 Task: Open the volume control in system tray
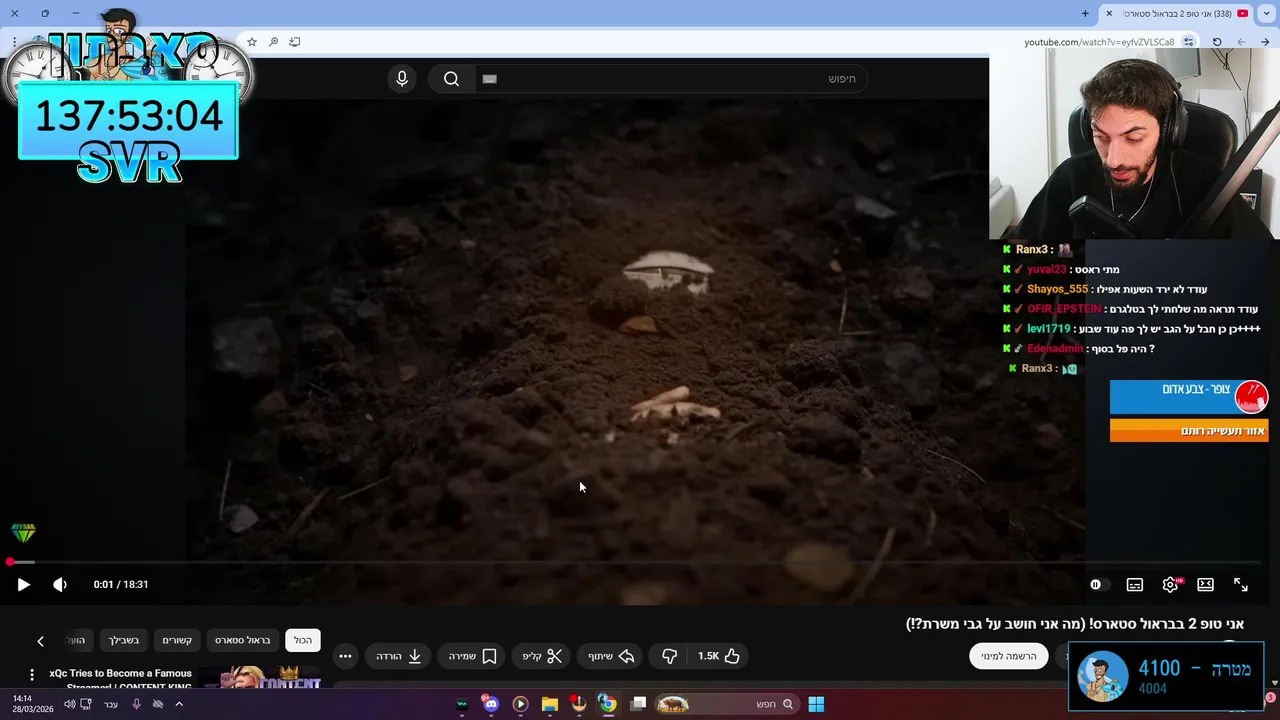tap(70, 704)
